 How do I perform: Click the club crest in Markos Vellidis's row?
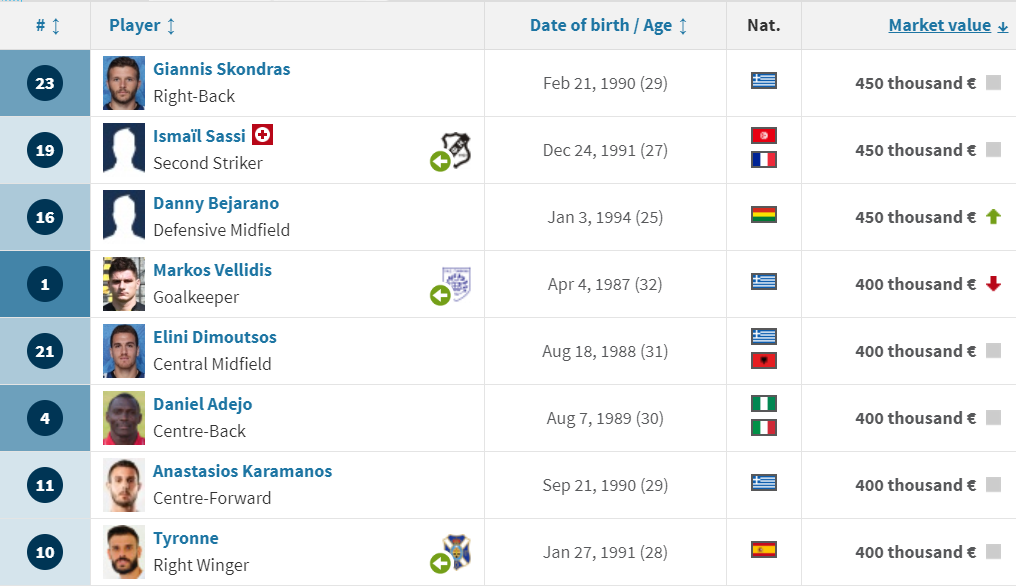pyautogui.click(x=456, y=283)
